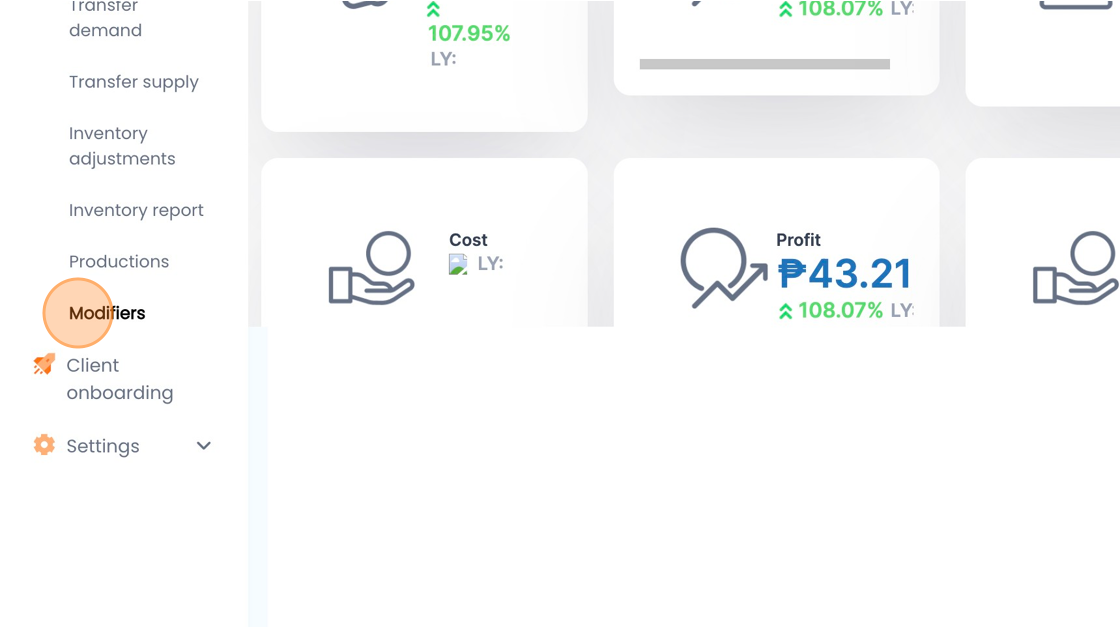
Task: Select Inventory report in the sidebar
Action: [x=136, y=210]
